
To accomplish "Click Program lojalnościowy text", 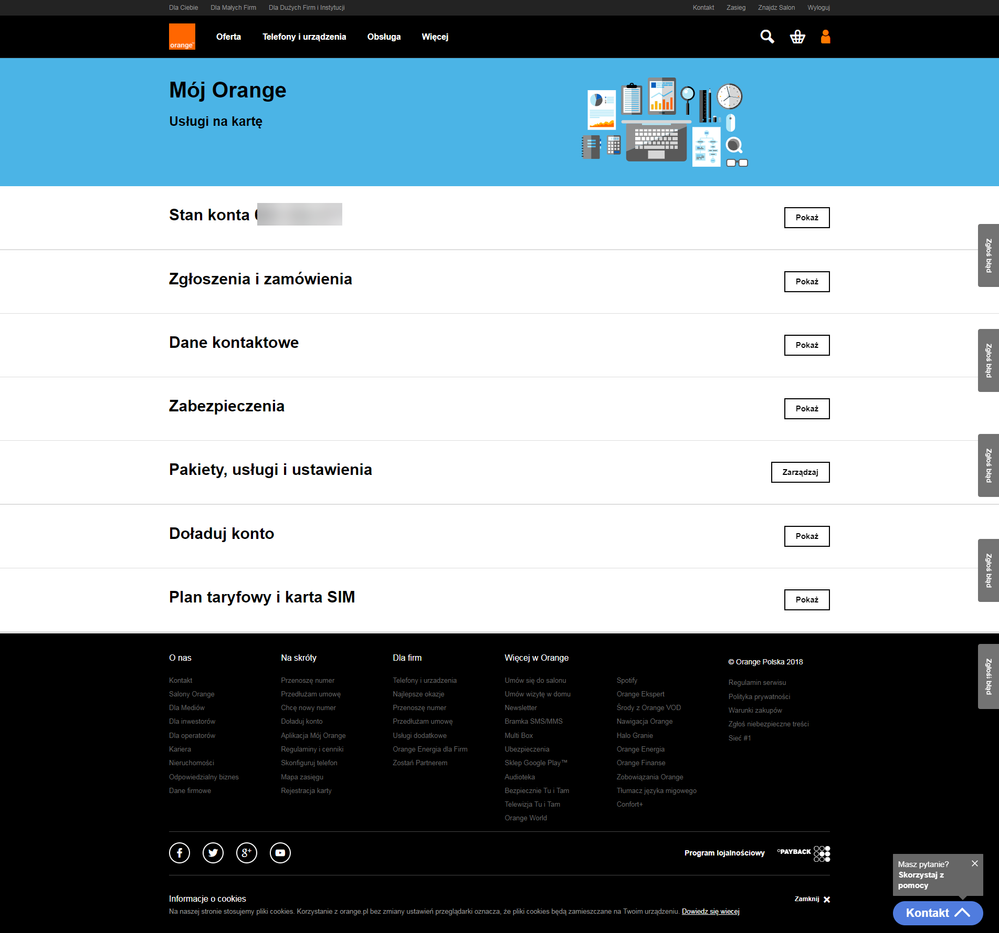I will coord(724,853).
